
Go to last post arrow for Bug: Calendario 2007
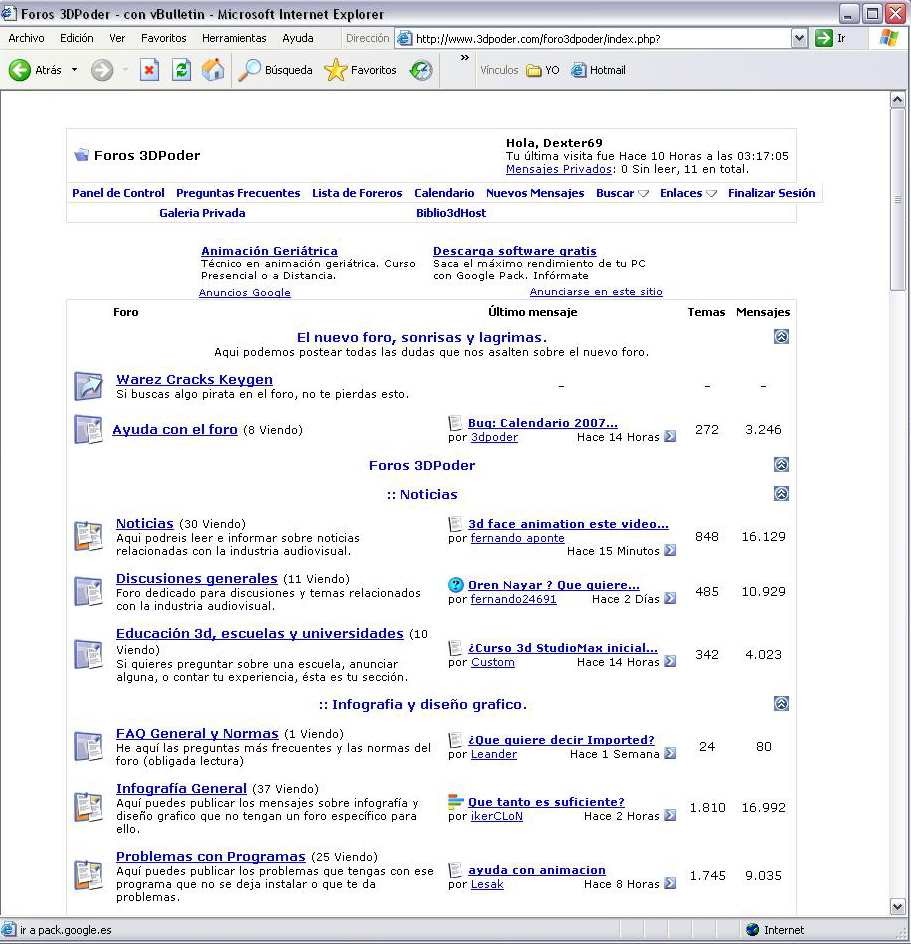(670, 436)
